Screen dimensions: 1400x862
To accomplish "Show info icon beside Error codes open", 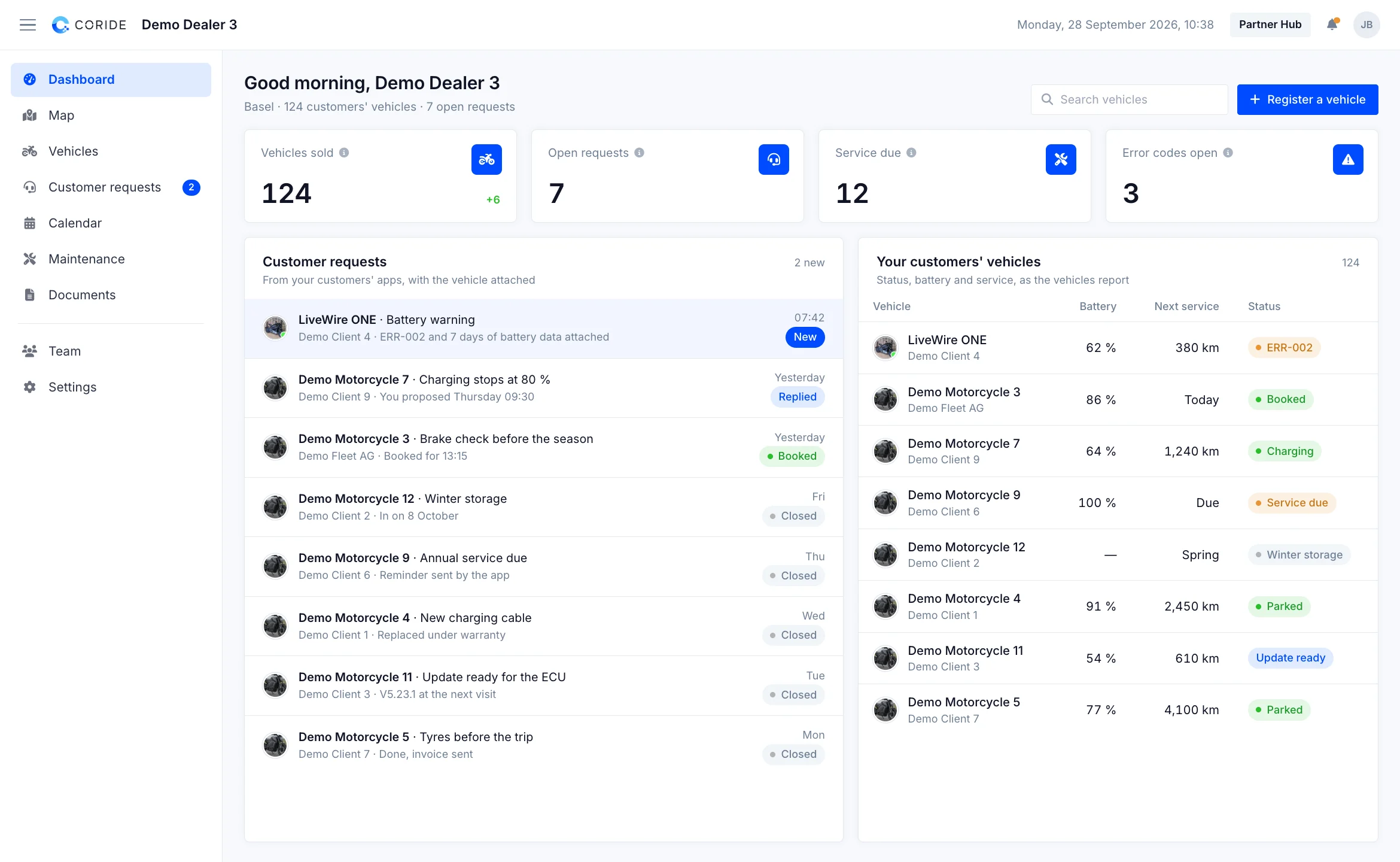I will pos(1228,153).
